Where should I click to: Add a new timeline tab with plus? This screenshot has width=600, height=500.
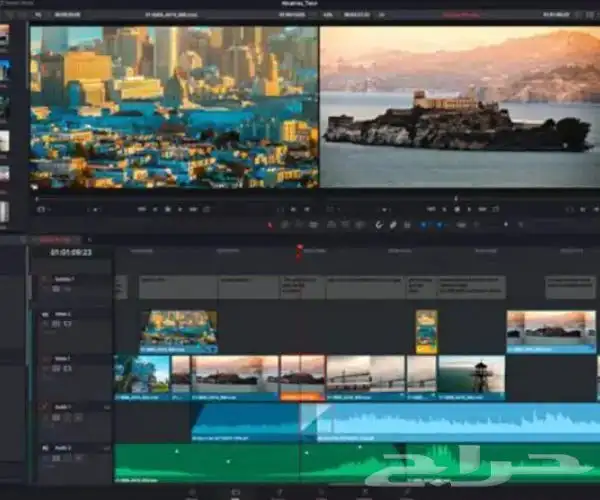coord(90,240)
